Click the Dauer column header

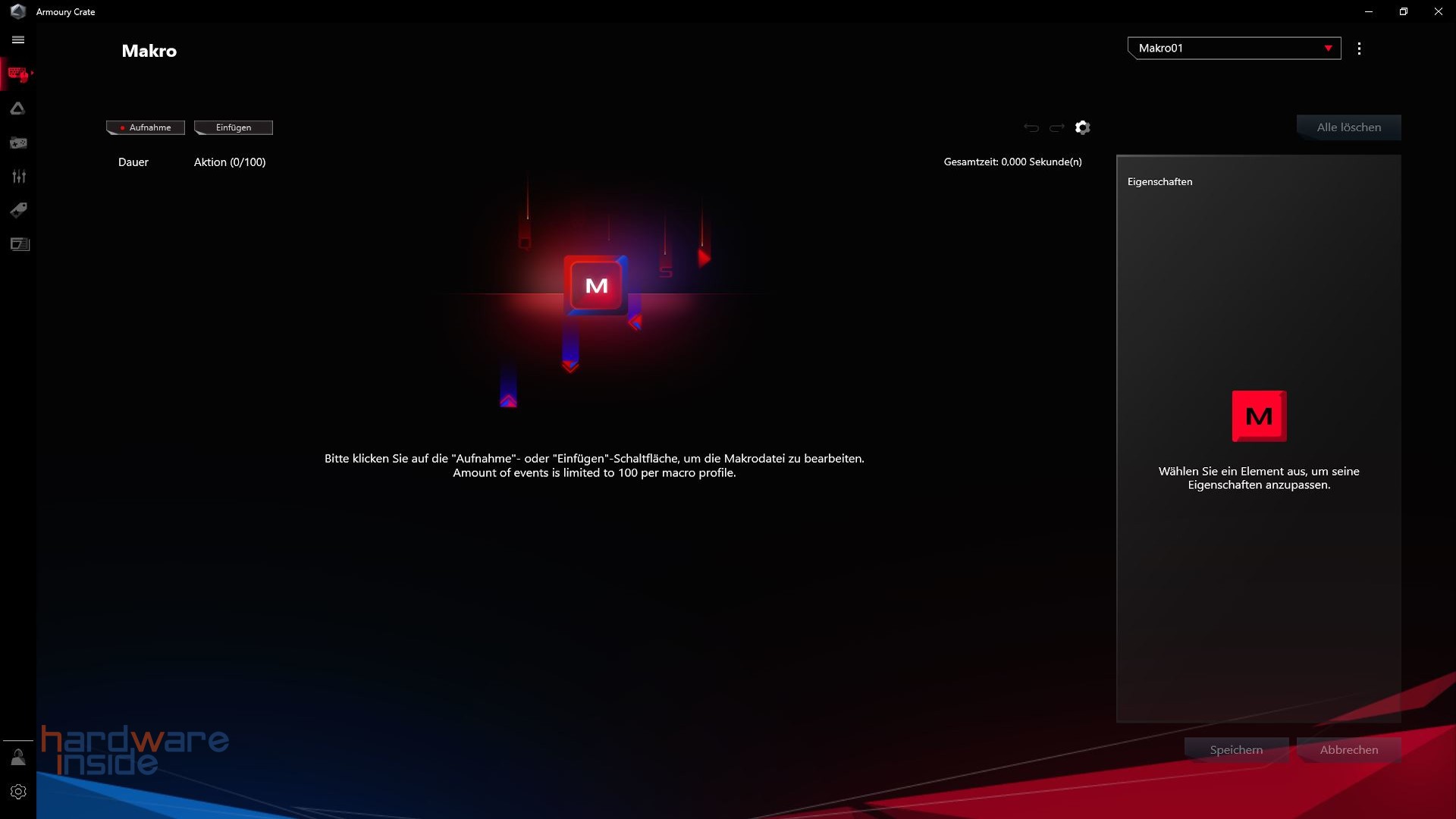point(133,162)
